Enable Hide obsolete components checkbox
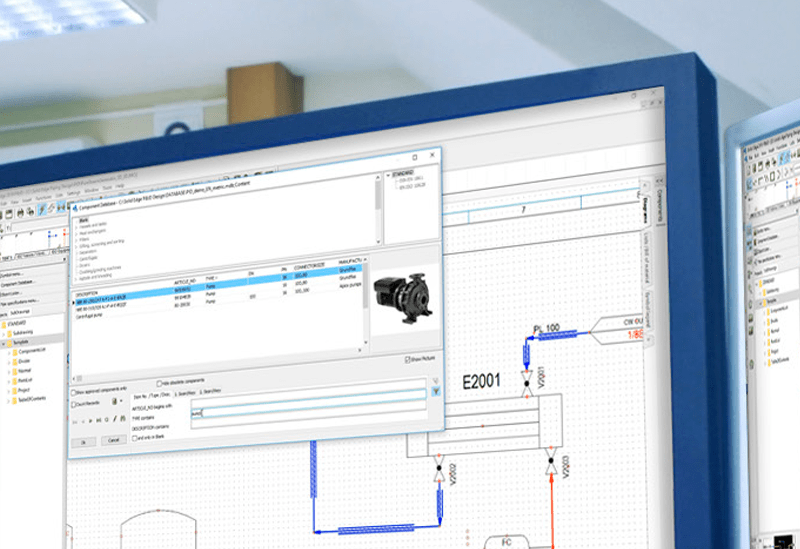The height and width of the screenshot is (549, 800). pos(159,384)
